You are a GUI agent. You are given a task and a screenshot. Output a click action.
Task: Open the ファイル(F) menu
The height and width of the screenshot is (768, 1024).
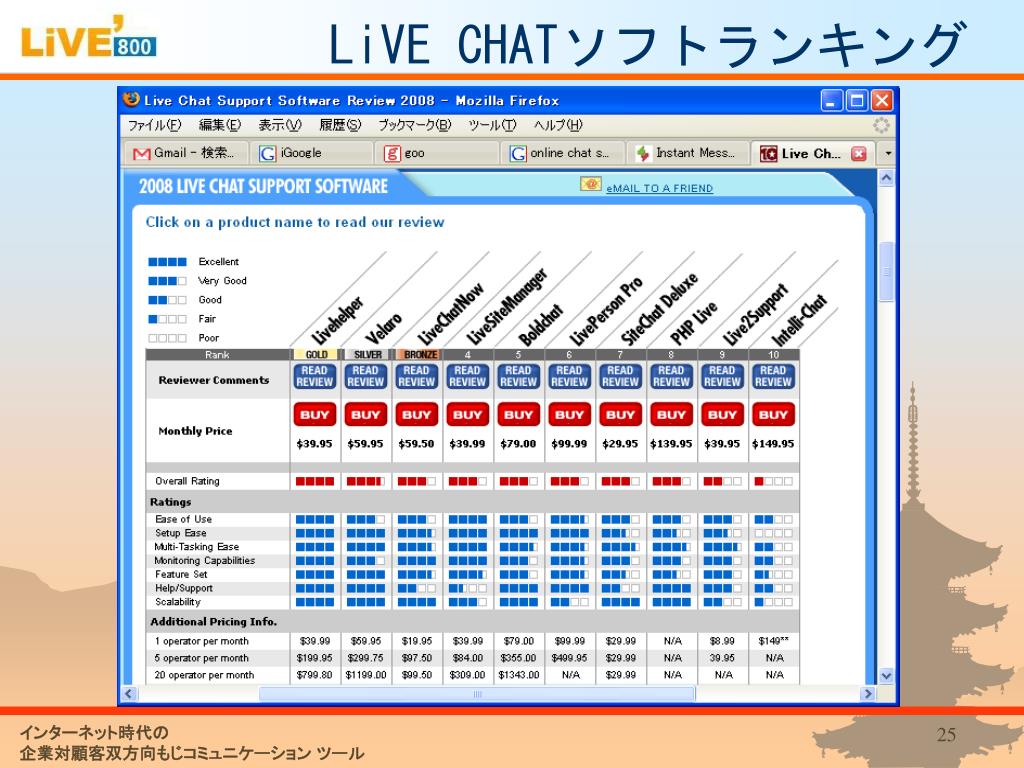tap(154, 125)
